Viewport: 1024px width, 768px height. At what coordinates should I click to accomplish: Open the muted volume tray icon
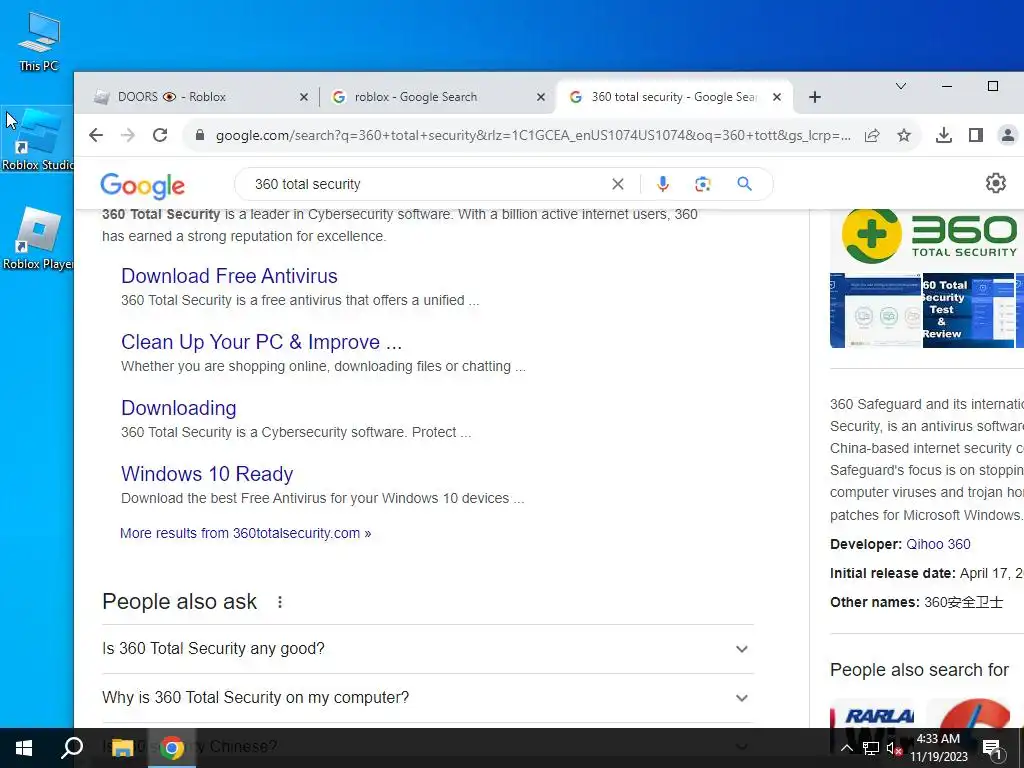[894, 748]
